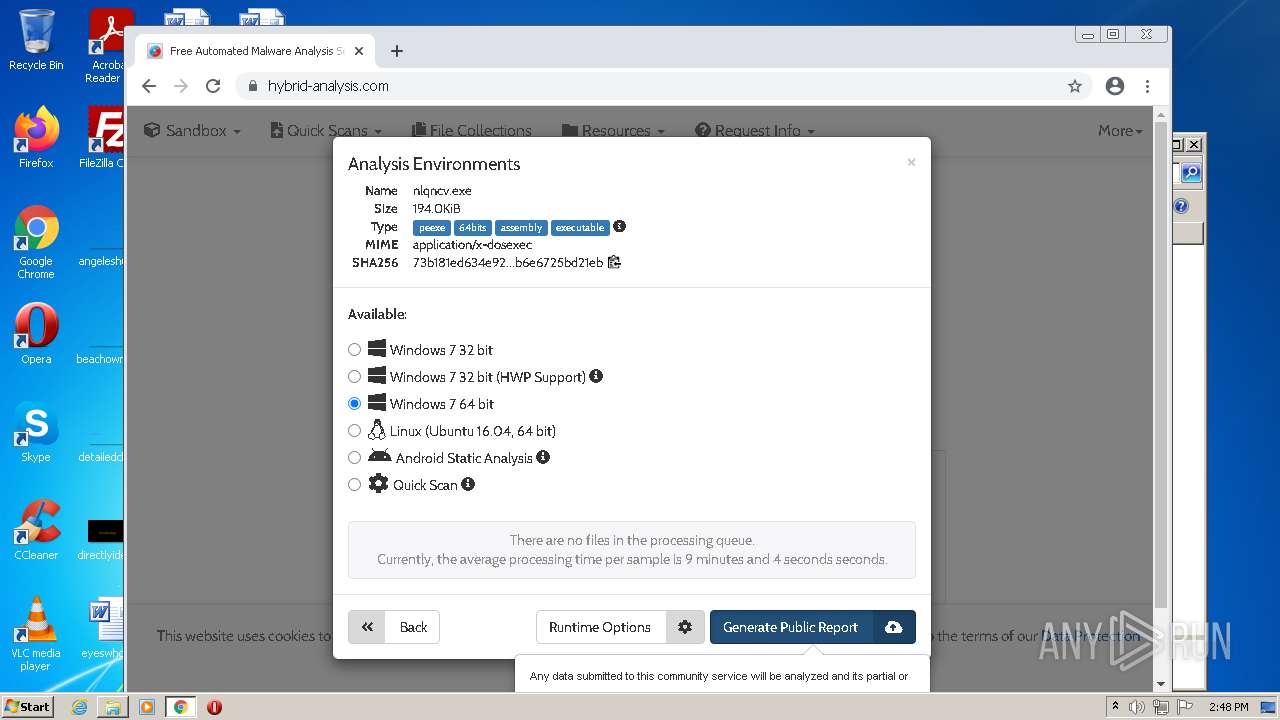
Task: Open a new Chrome tab
Action: tap(397, 51)
